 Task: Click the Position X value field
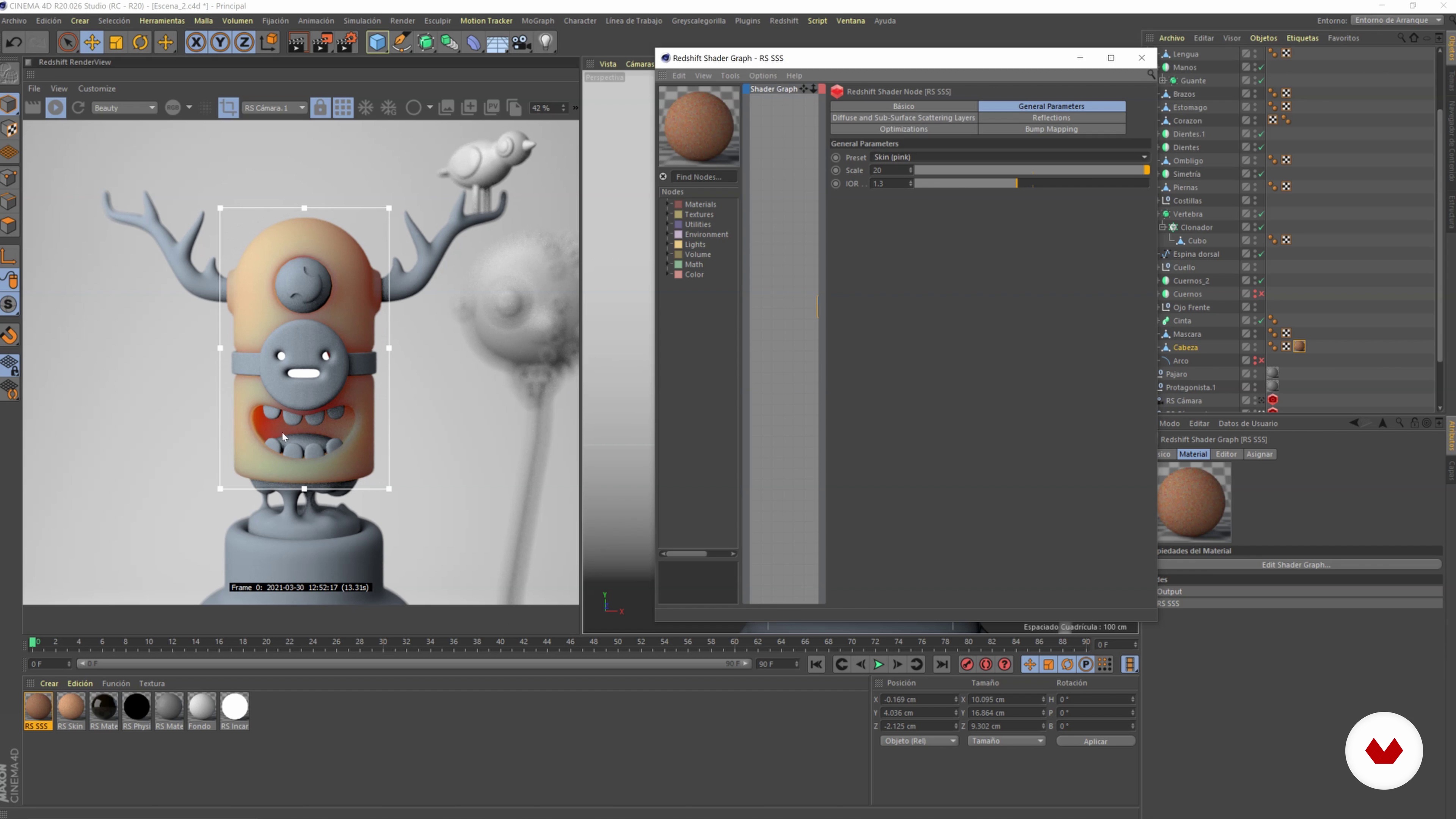pos(919,700)
